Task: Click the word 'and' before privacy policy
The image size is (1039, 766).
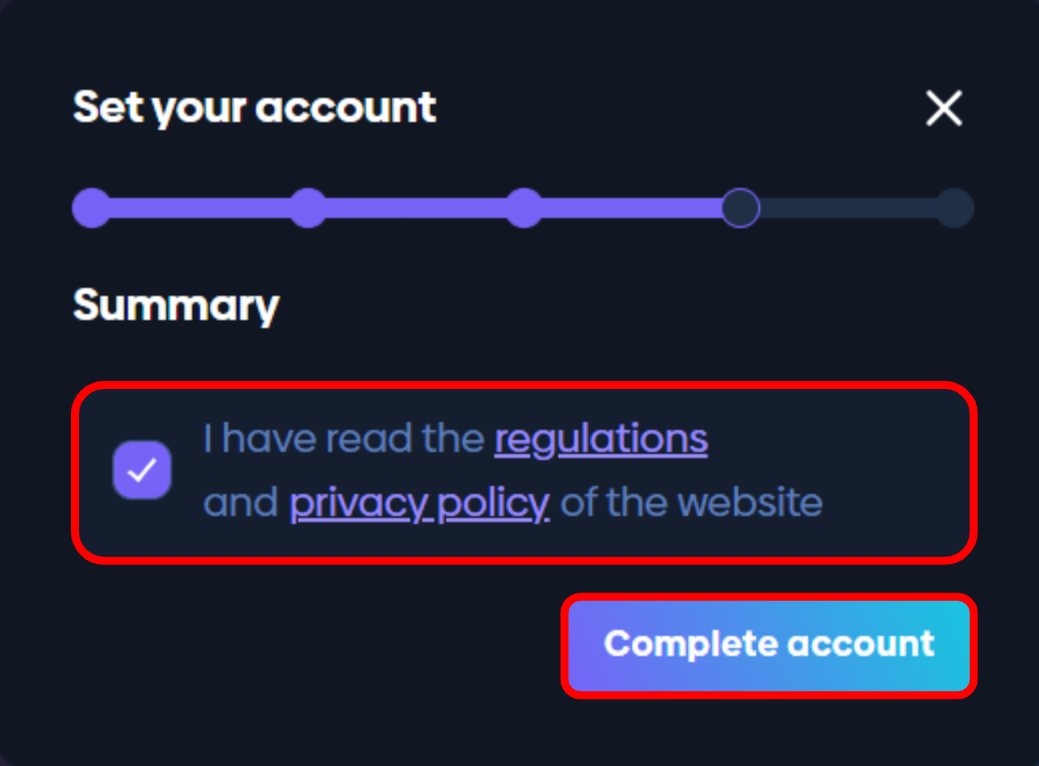Action: tap(240, 502)
